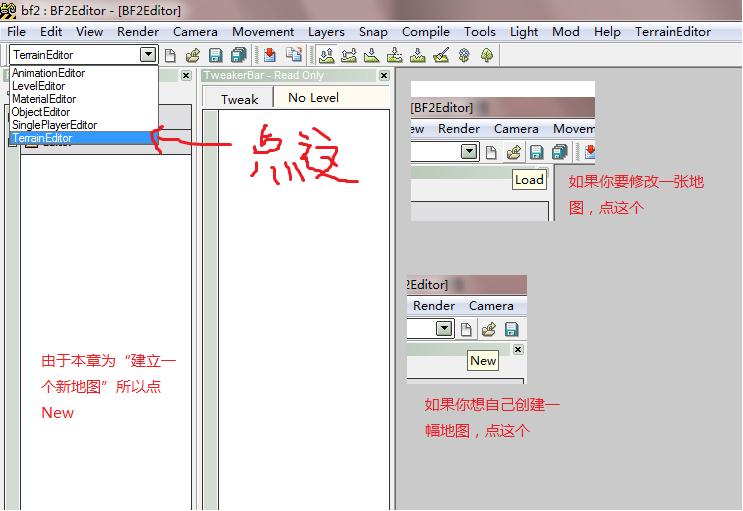Open the Light menu
This screenshot has width=743, height=511.
(524, 32)
